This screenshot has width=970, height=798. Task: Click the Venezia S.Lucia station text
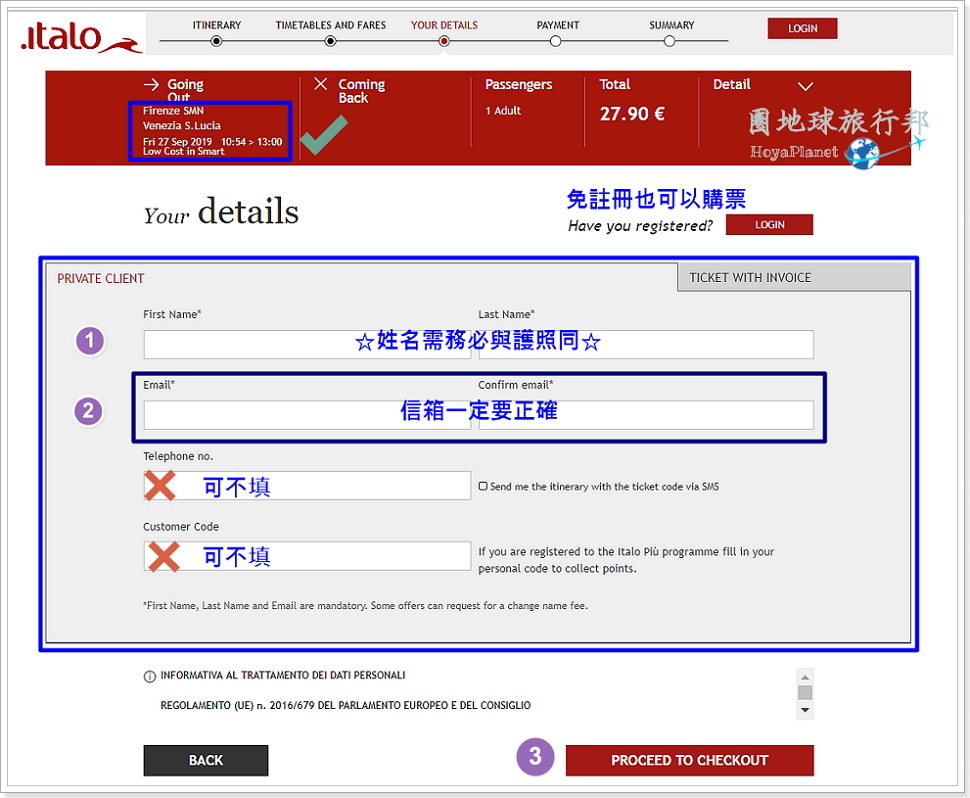[181, 126]
